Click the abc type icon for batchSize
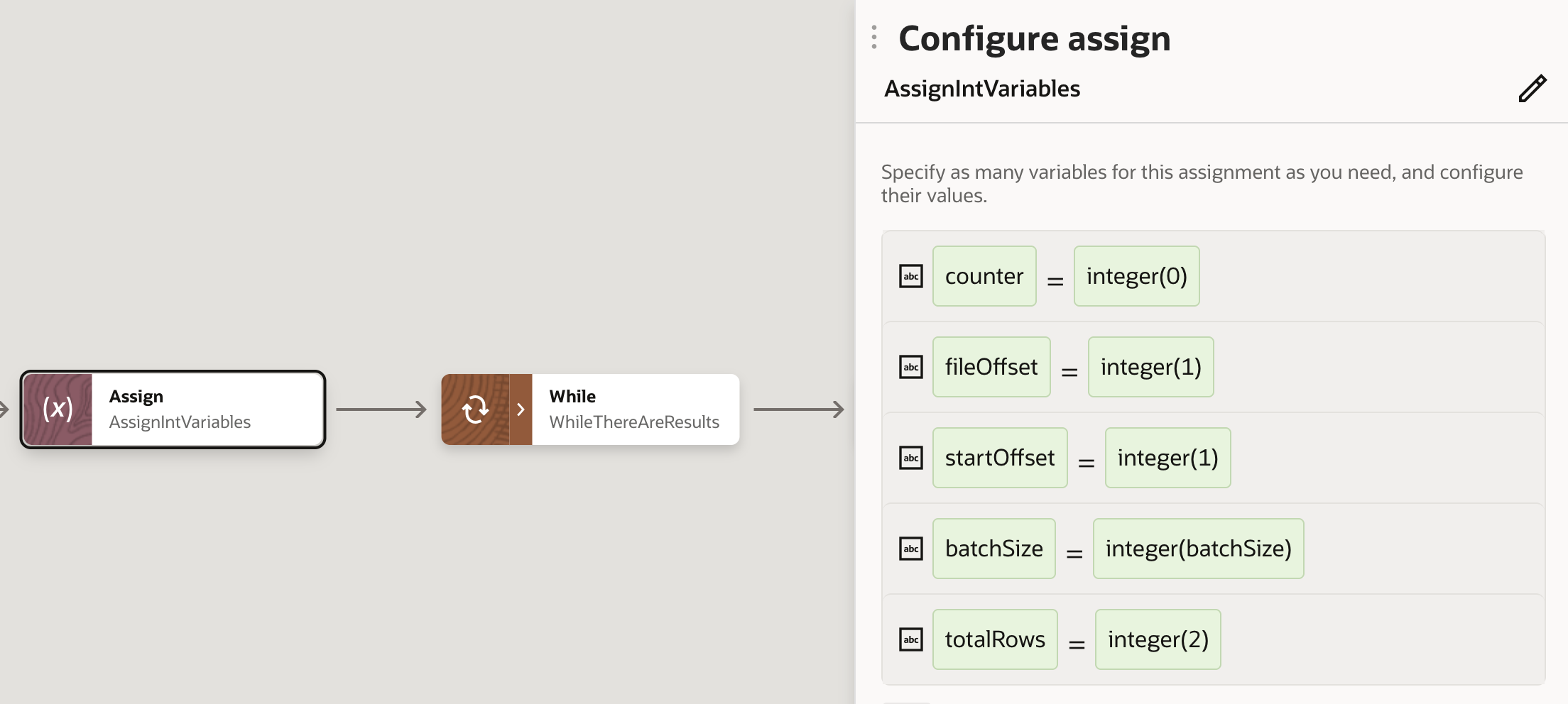This screenshot has width=1568, height=704. [x=910, y=549]
